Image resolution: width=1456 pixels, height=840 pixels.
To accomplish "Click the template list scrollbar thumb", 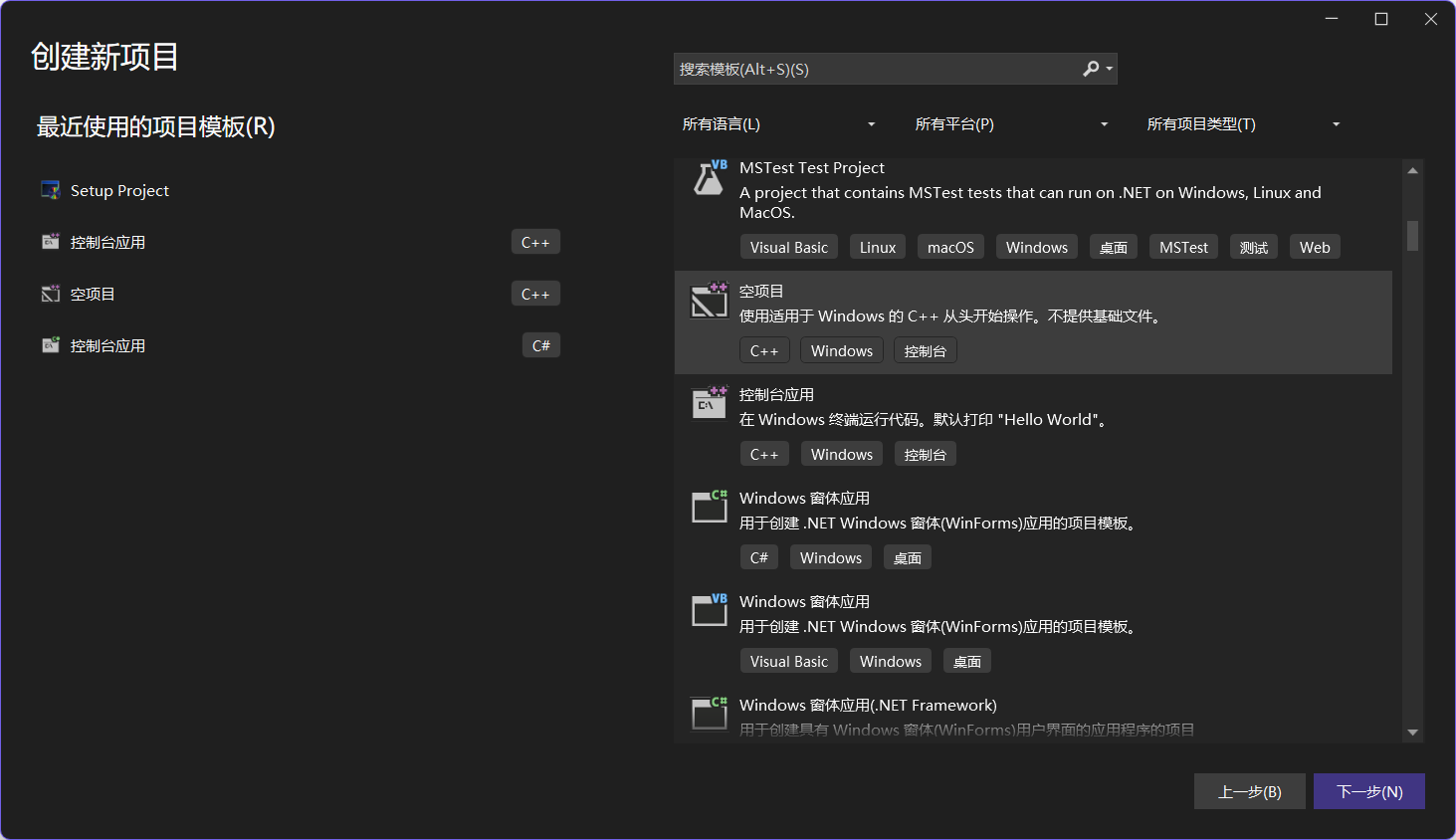I will pos(1412,236).
